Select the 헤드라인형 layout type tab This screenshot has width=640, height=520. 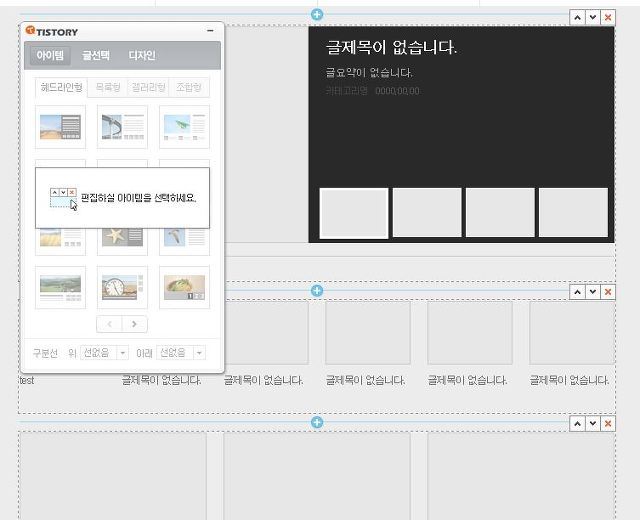(x=61, y=87)
